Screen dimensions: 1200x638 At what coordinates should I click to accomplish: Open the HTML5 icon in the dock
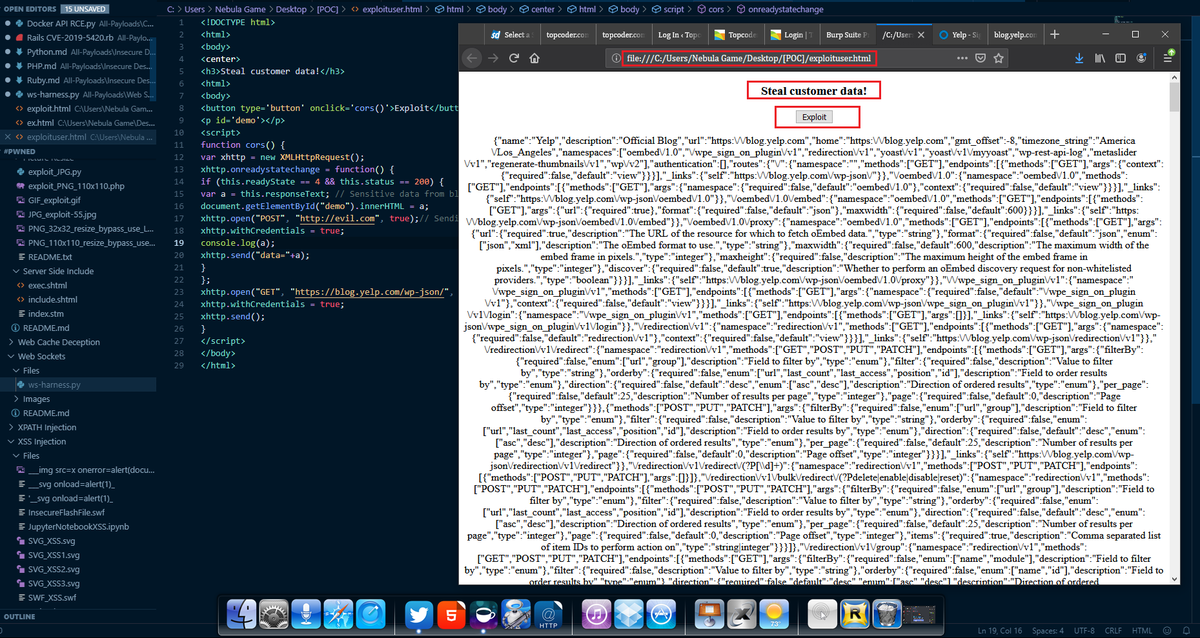pos(452,615)
